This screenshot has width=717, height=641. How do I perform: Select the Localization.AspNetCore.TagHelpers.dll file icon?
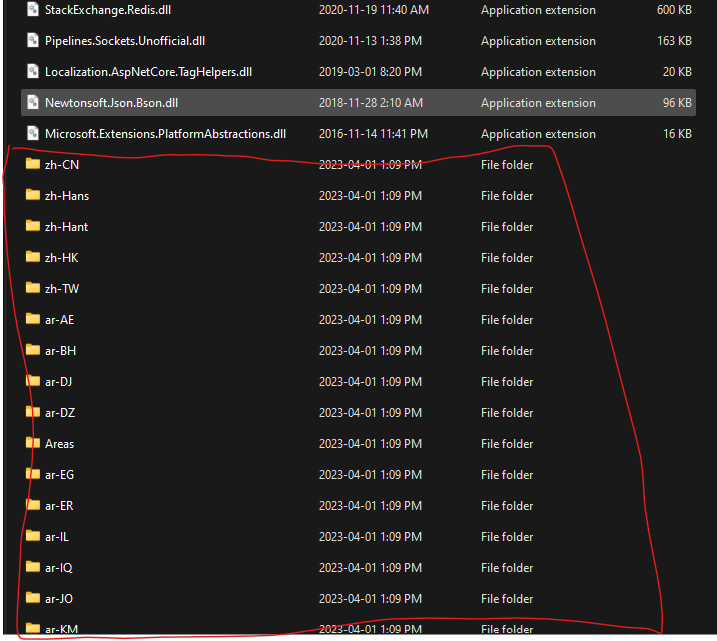point(33,72)
